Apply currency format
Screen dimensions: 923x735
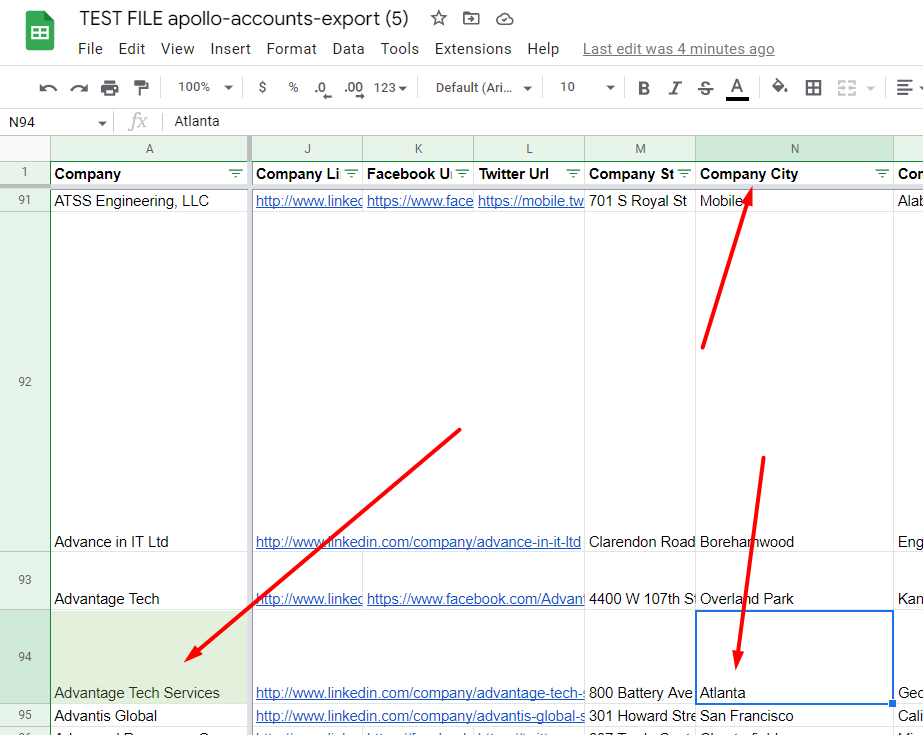click(262, 87)
